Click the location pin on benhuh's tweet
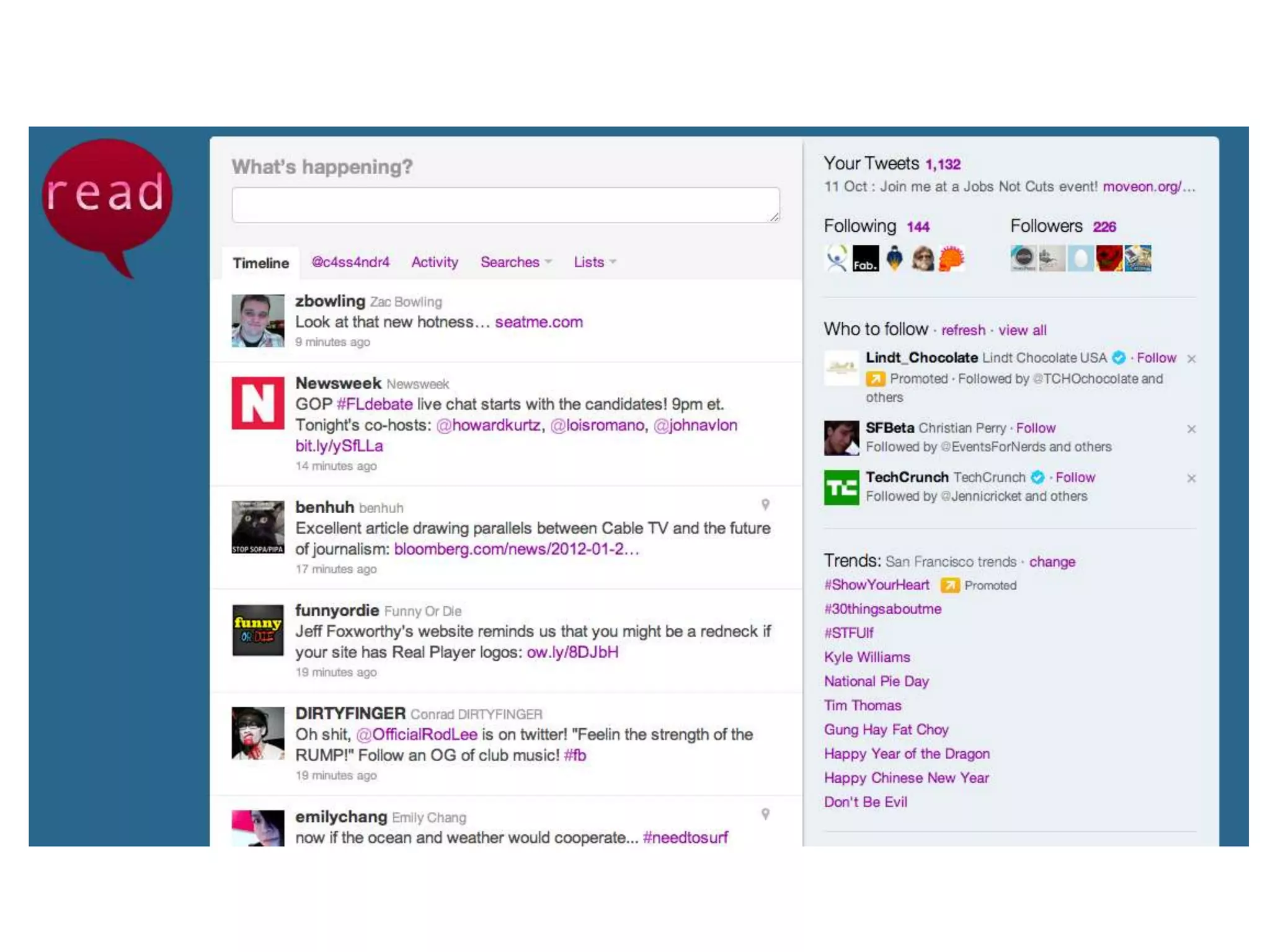The width and height of the screenshot is (1270, 952). pos(765,505)
